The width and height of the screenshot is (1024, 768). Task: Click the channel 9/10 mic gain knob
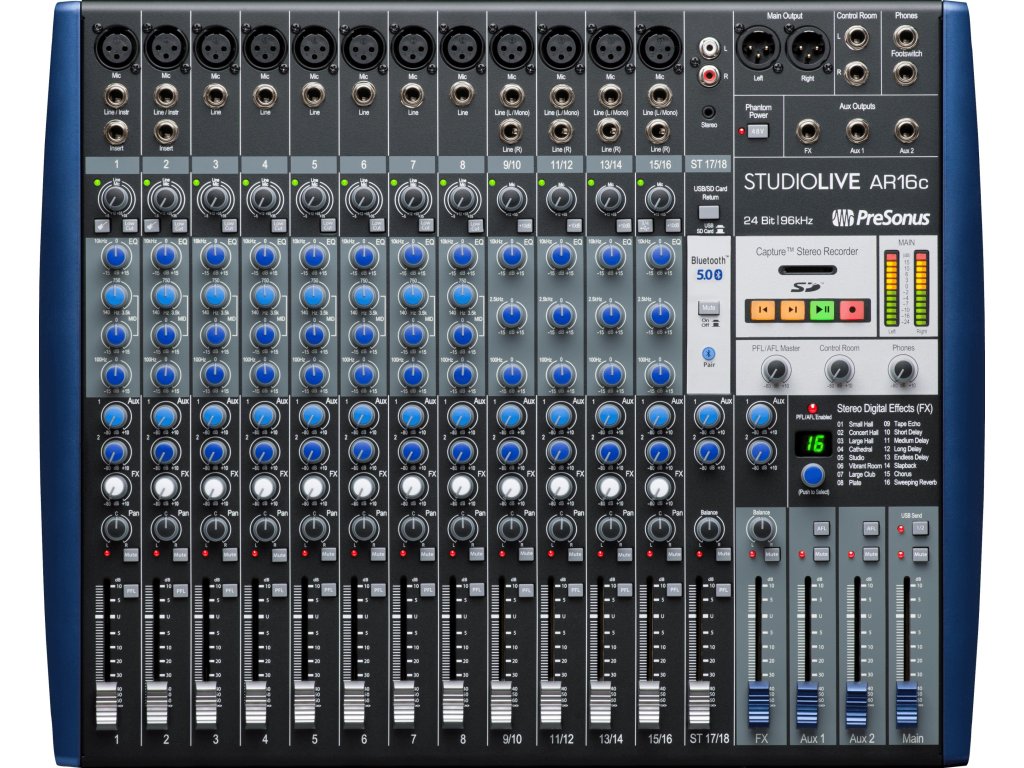[511, 199]
